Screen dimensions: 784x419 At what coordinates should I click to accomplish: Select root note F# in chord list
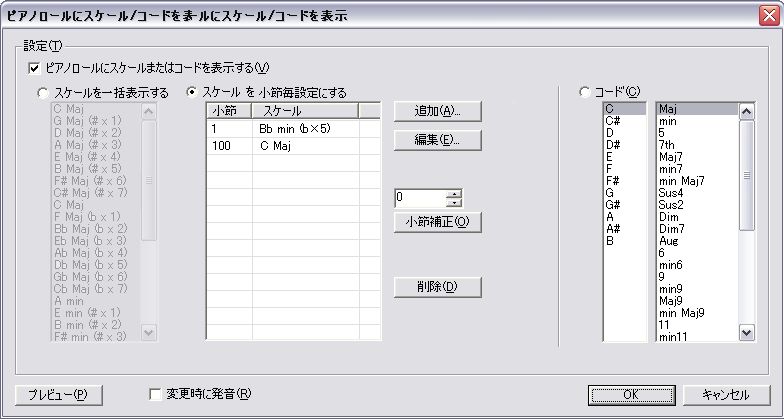[x=624, y=181]
